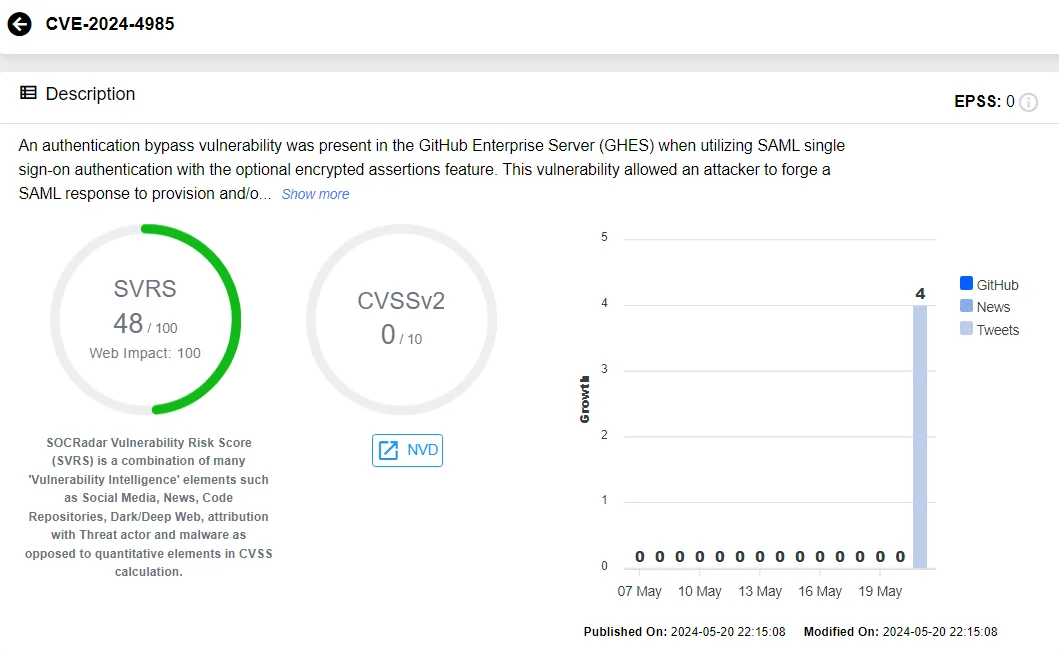The image size is (1059, 649).
Task: Click the back arrow icon
Action: click(x=20, y=24)
